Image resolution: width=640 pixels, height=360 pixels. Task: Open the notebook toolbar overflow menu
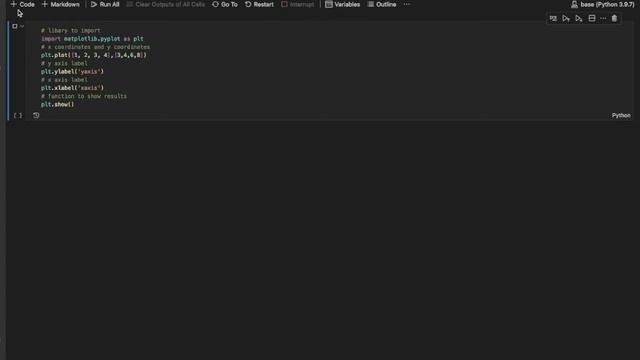tap(407, 4)
